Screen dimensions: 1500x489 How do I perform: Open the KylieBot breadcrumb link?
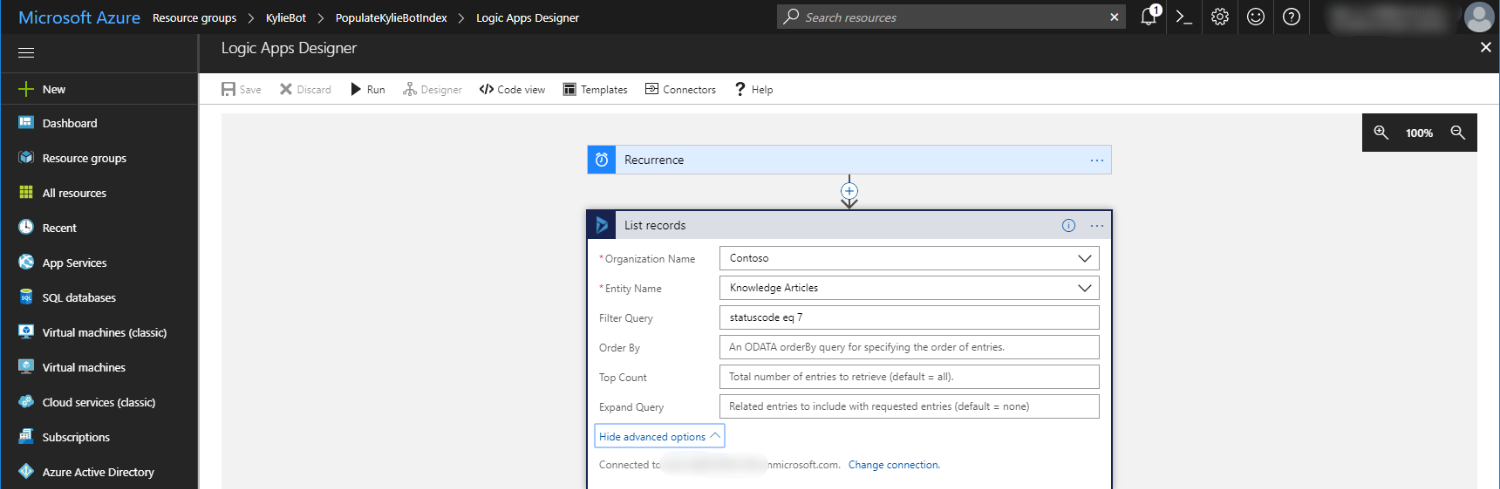[285, 18]
